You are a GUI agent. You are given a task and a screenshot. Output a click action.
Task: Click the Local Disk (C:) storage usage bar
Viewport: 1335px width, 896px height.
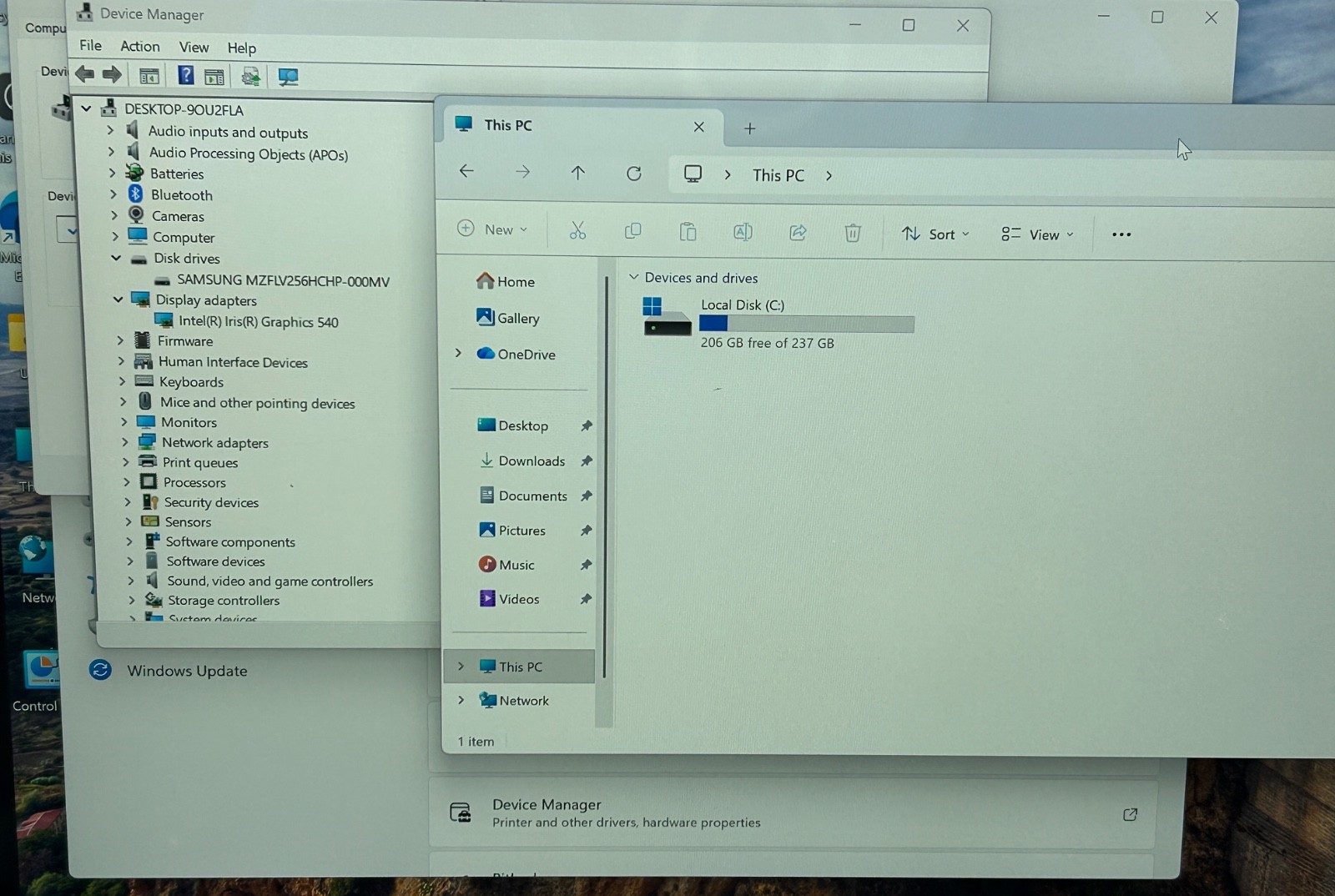[806, 324]
